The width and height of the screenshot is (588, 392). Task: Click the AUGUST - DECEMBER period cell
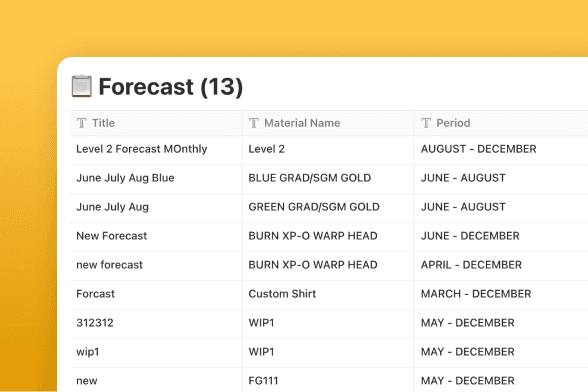pos(501,149)
